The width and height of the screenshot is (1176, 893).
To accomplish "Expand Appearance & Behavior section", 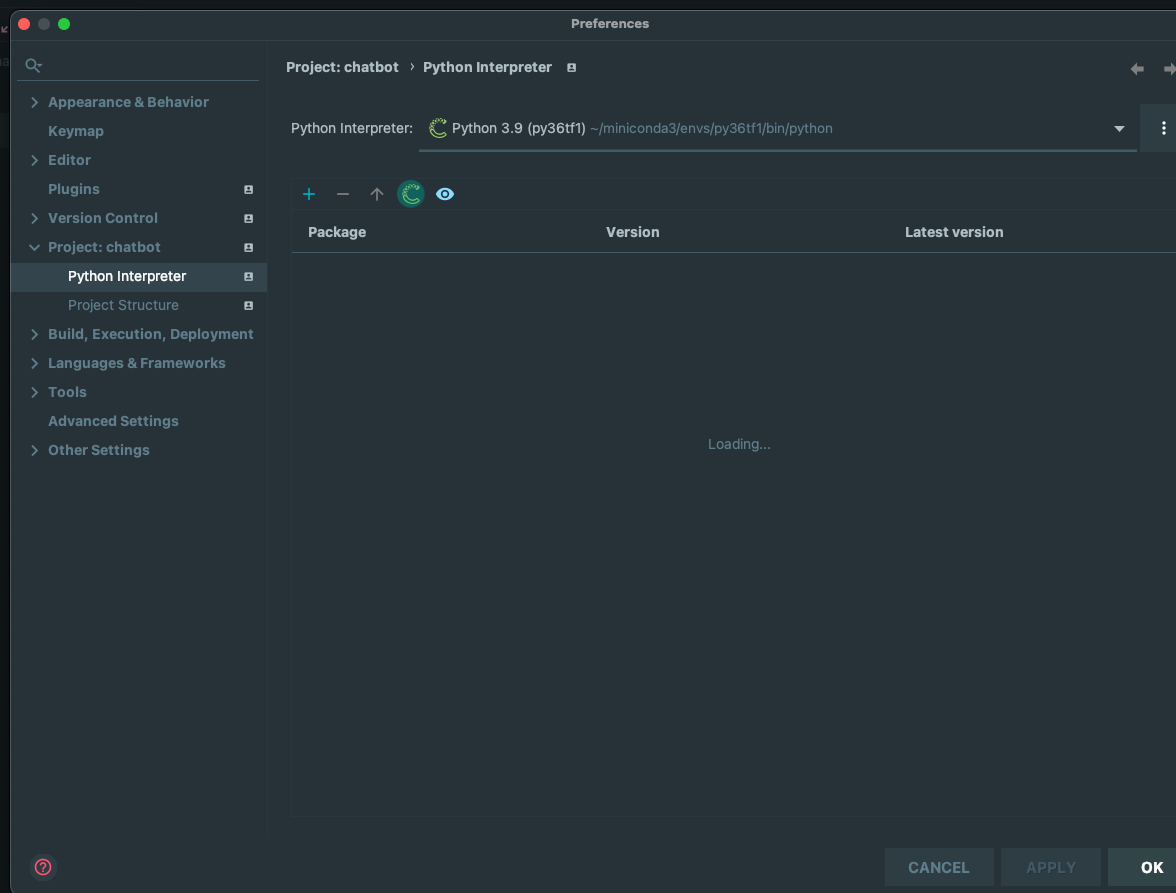I will (34, 102).
